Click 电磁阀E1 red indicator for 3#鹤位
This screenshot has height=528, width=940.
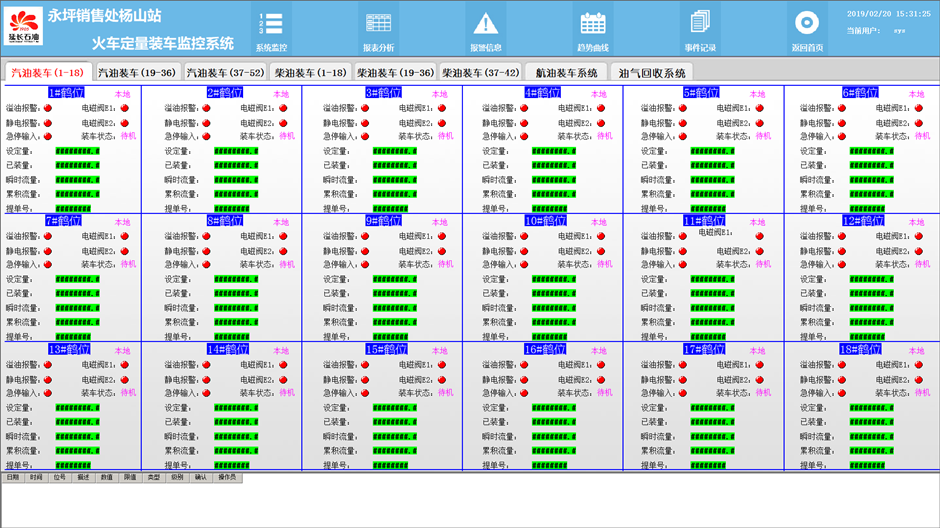click(x=442, y=108)
